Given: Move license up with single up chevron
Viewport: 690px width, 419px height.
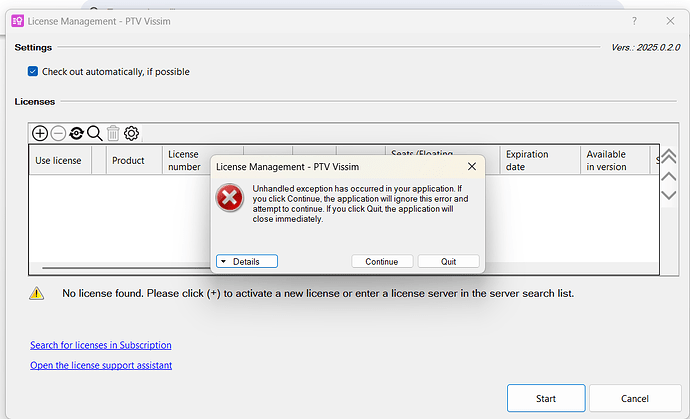Looking at the screenshot, I should tap(668, 176).
